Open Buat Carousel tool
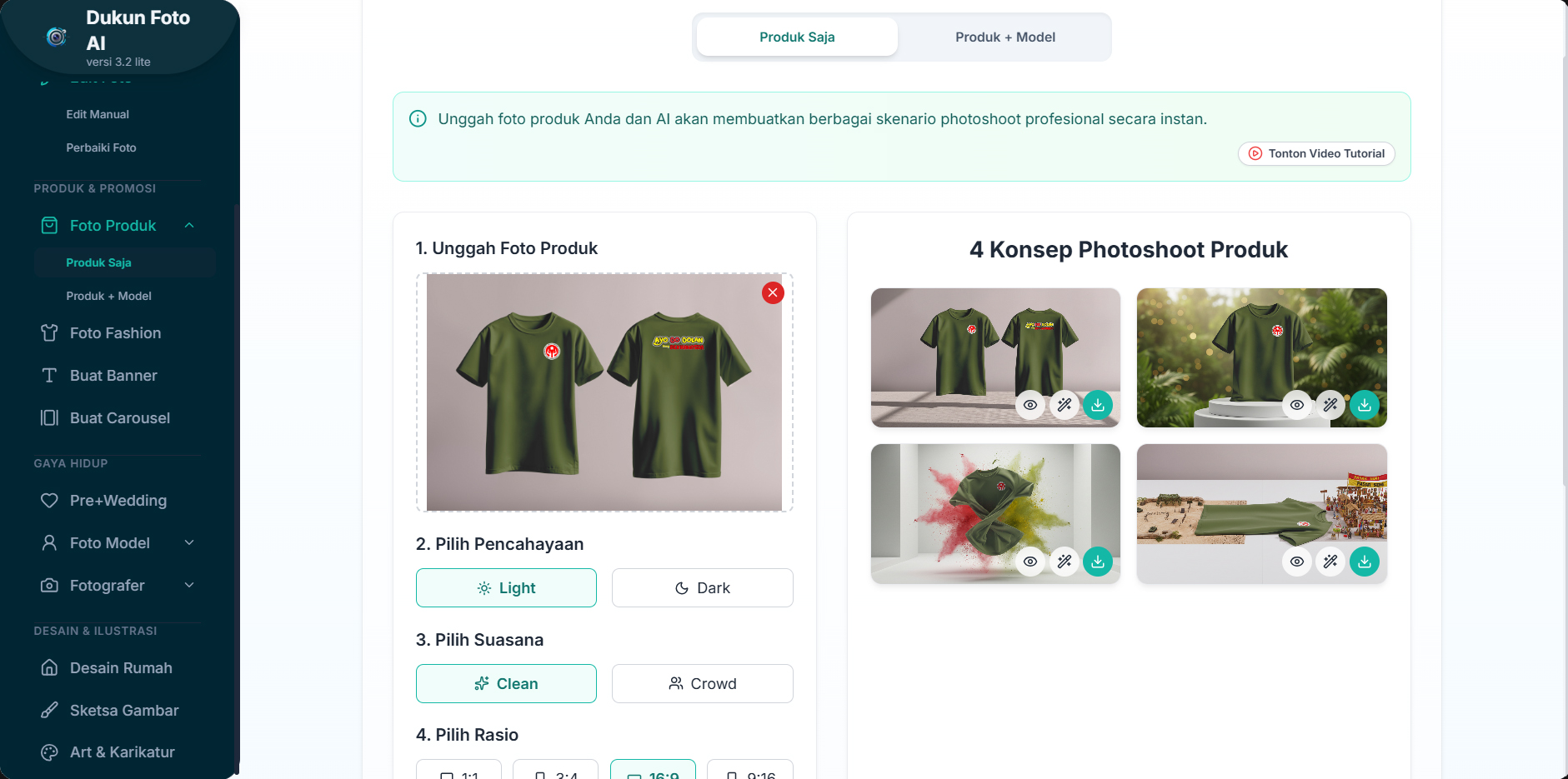 (x=119, y=418)
